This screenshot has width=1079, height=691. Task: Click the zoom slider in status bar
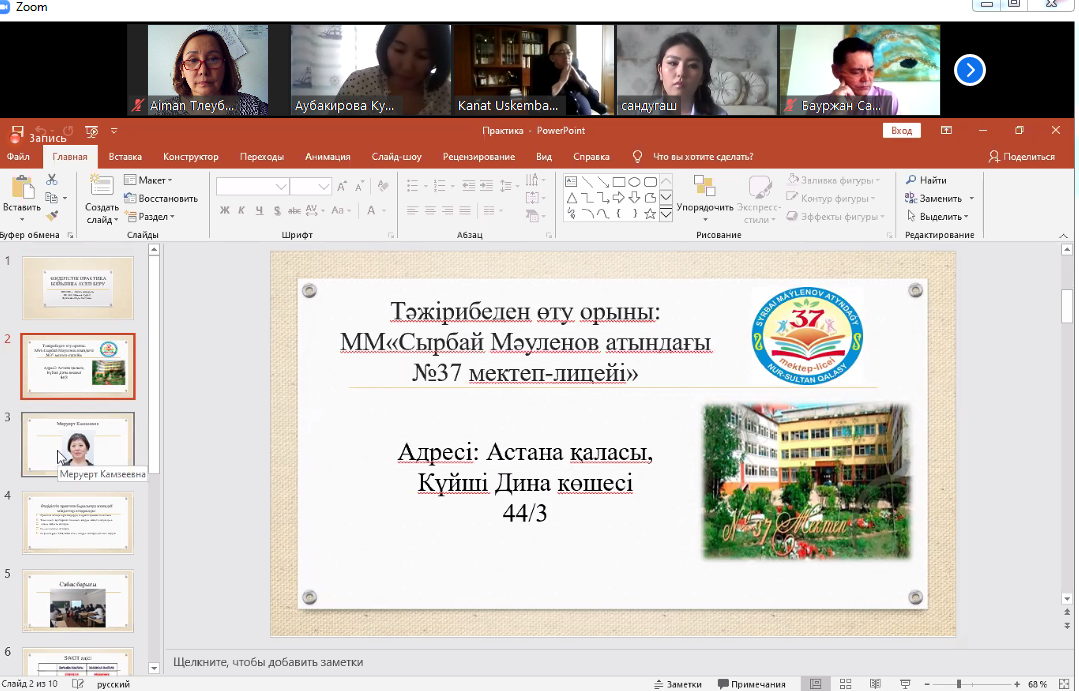click(x=960, y=684)
